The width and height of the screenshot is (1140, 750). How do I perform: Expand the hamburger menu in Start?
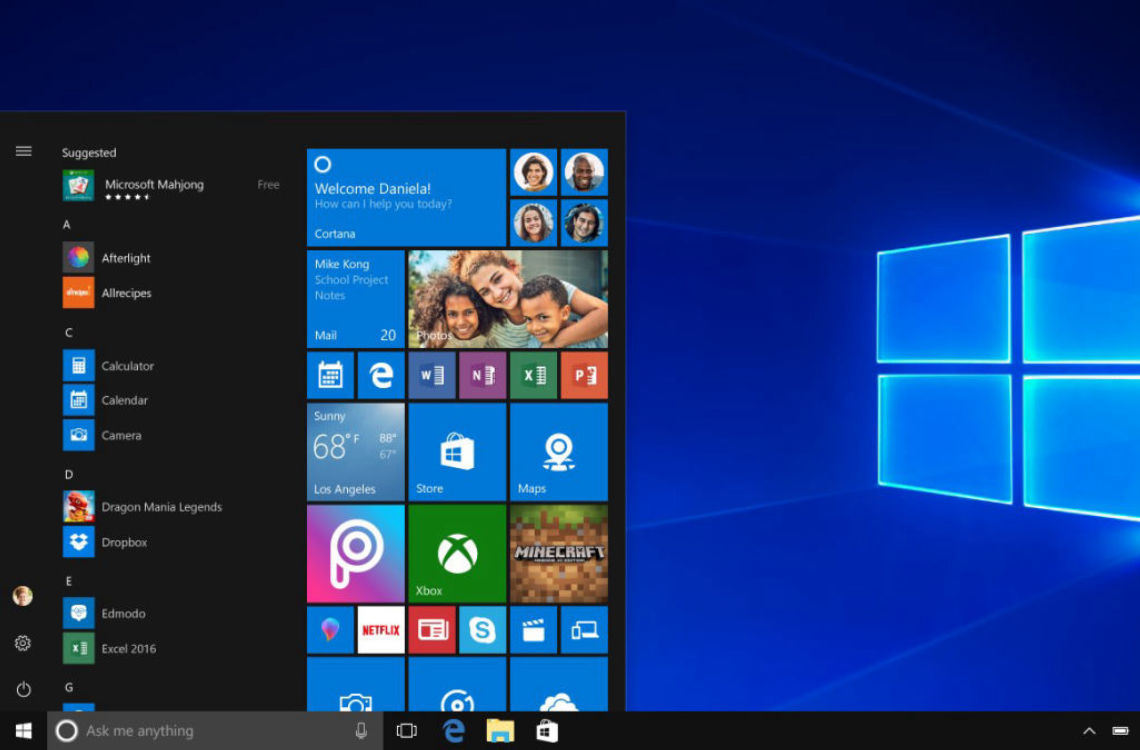(23, 151)
